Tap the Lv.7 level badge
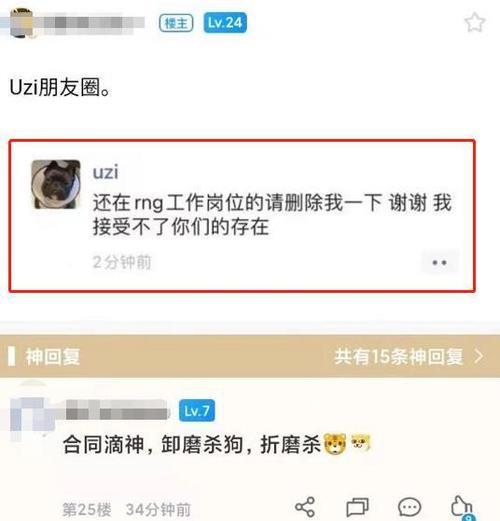 197,411
